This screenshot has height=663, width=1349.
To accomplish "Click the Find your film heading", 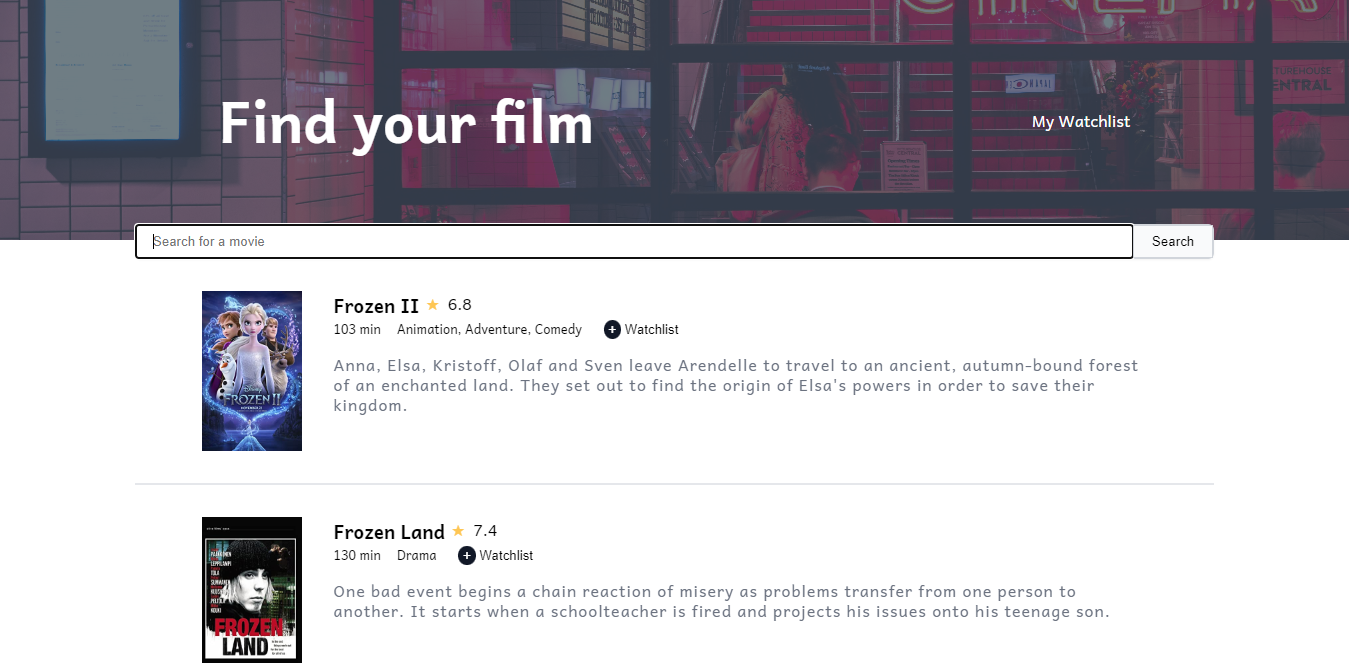I will (406, 124).
